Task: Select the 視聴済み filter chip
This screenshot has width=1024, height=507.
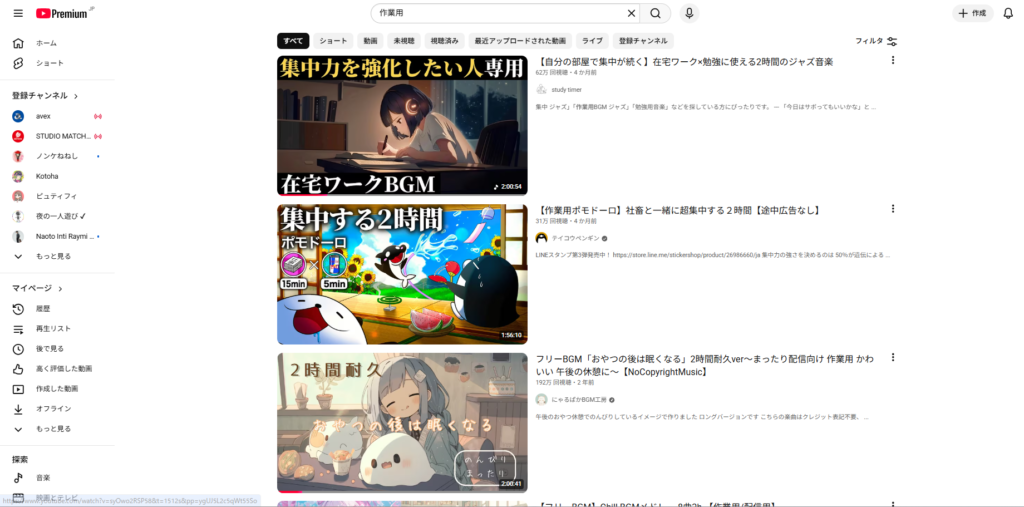Action: point(444,41)
